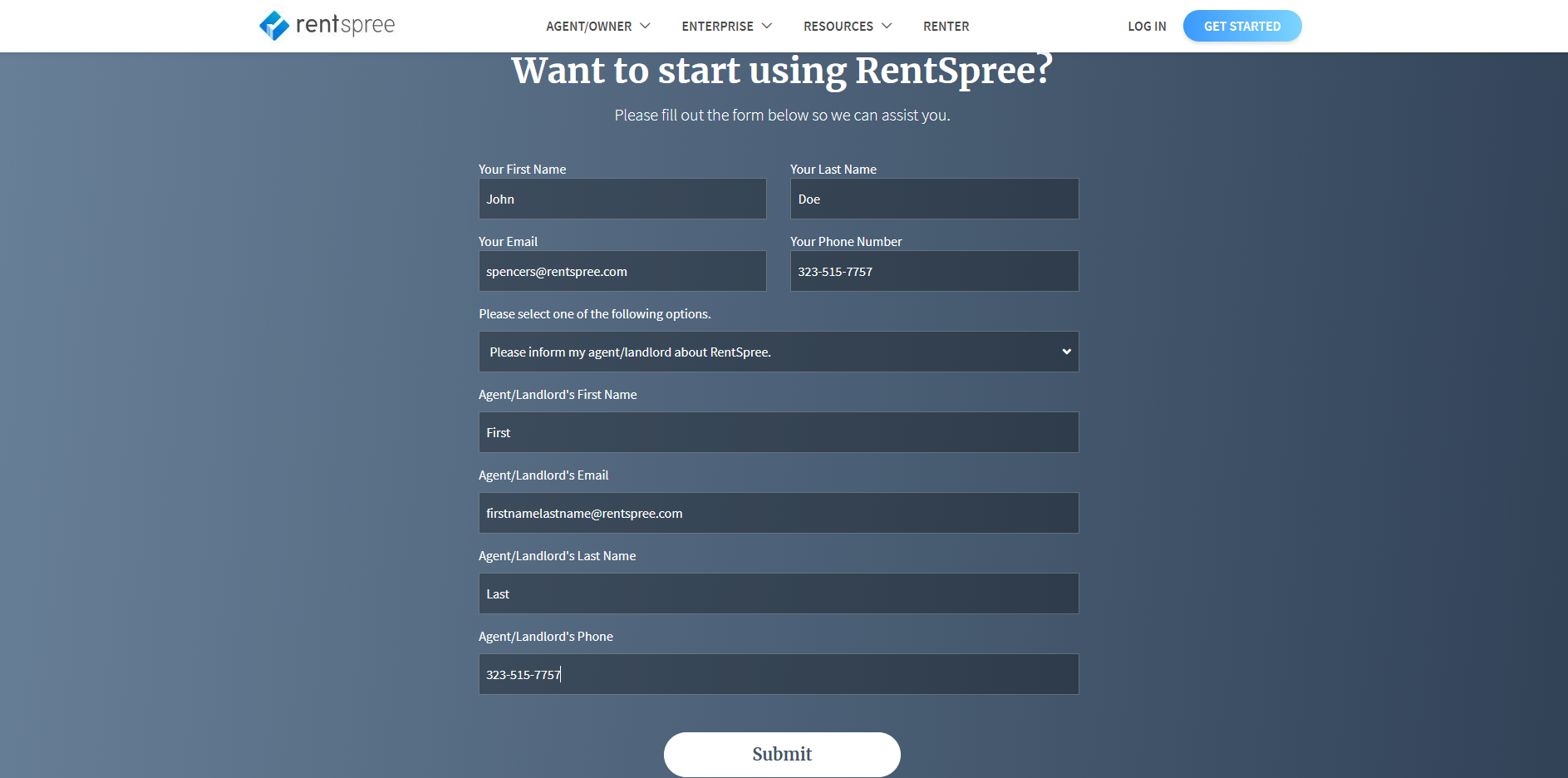Click the Agent/Landlord's Last Name field
This screenshot has width=1568, height=778.
tap(779, 593)
